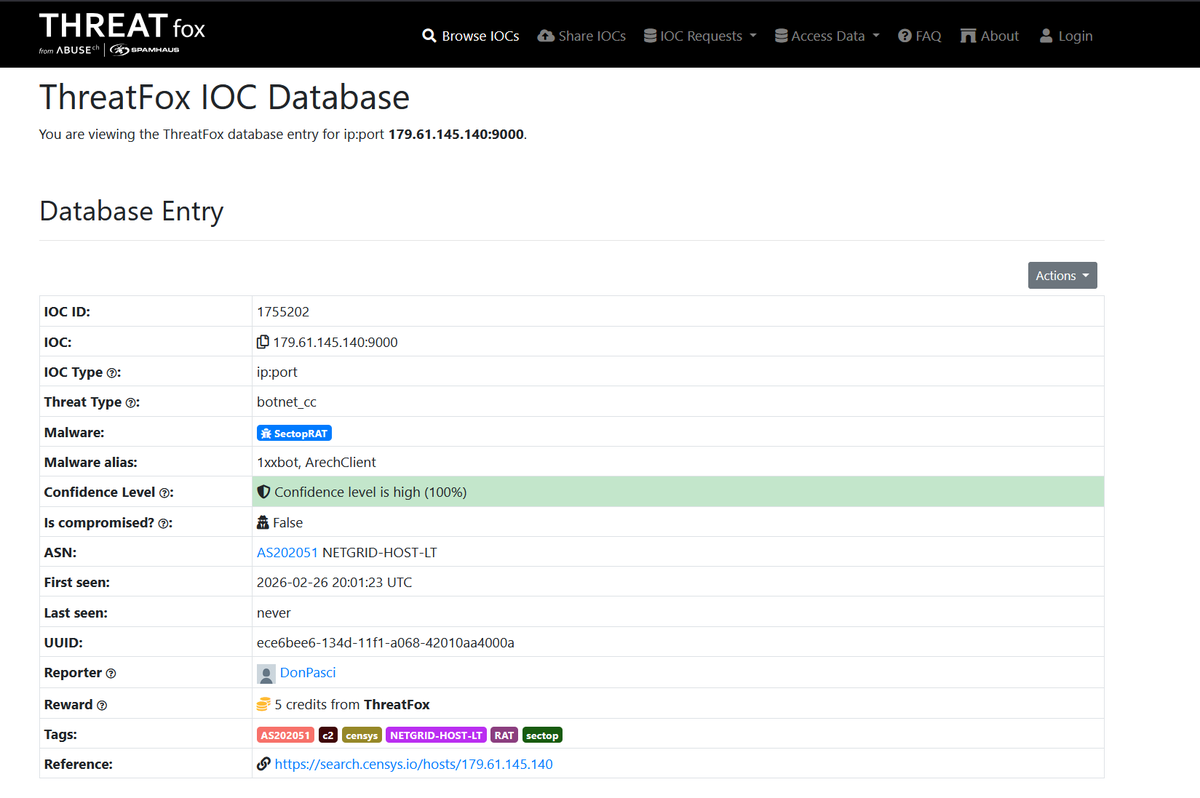This screenshot has height=798, width=1200.
Task: Click the ThreatFox IOC Database heading
Action: pos(224,97)
